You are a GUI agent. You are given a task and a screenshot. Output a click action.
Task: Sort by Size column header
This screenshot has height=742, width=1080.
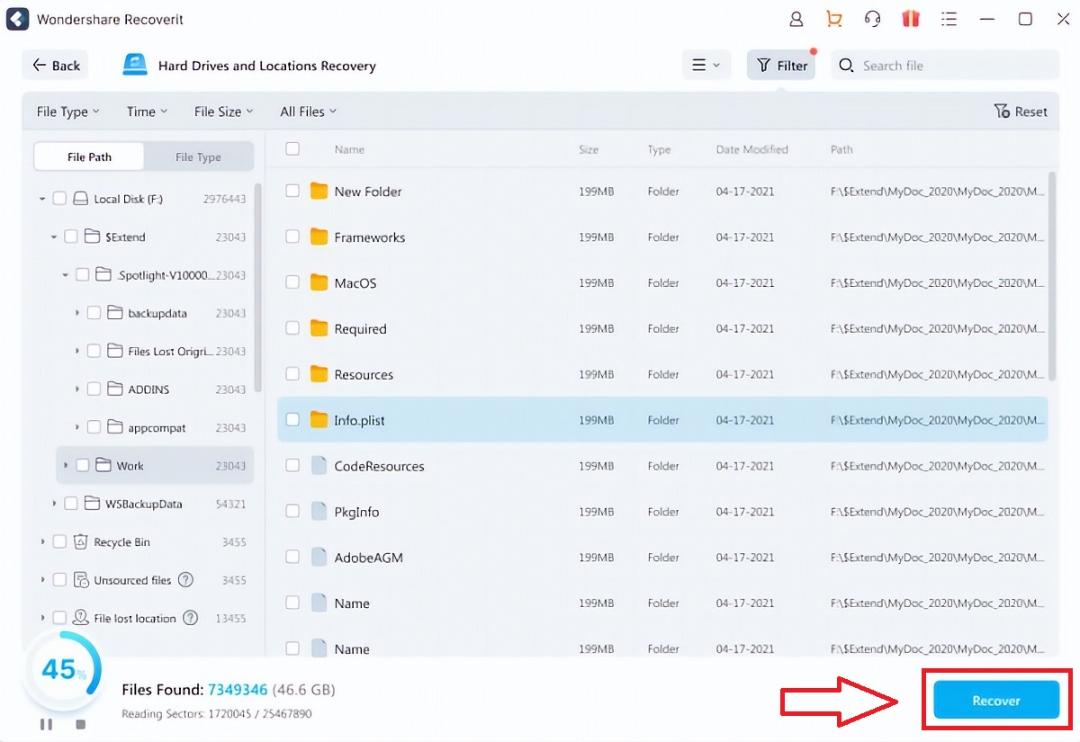(588, 149)
